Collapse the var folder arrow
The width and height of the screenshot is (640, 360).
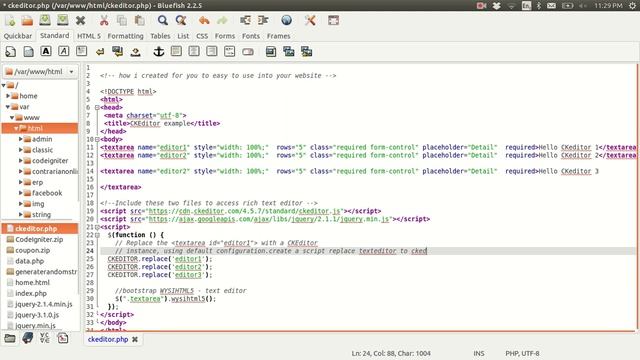(x=8, y=107)
